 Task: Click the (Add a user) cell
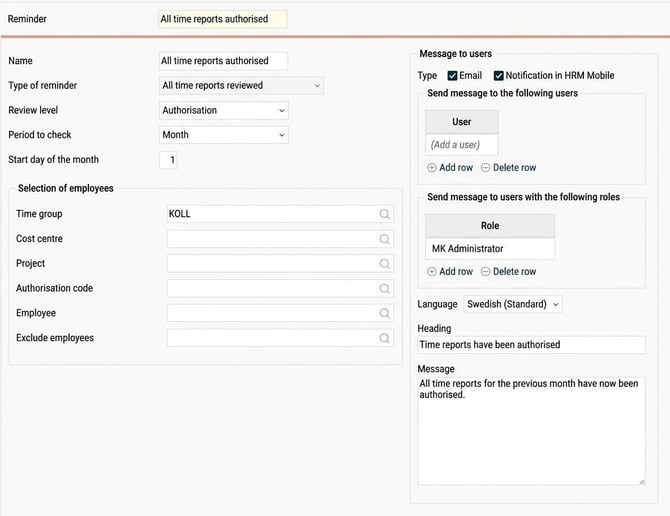click(x=461, y=145)
